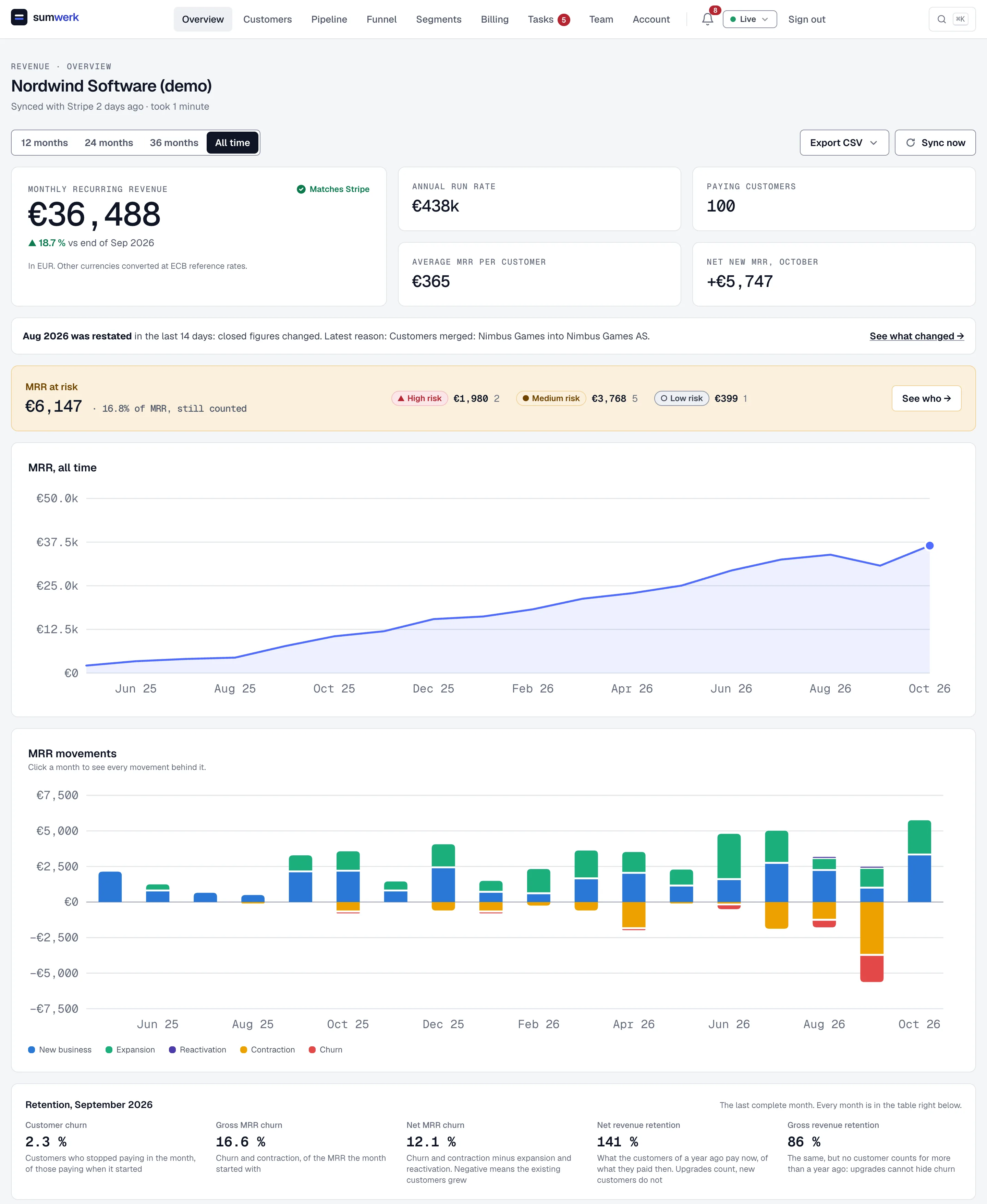The height and width of the screenshot is (1204, 987).
Task: Open the Customers tab
Action: coord(267,19)
